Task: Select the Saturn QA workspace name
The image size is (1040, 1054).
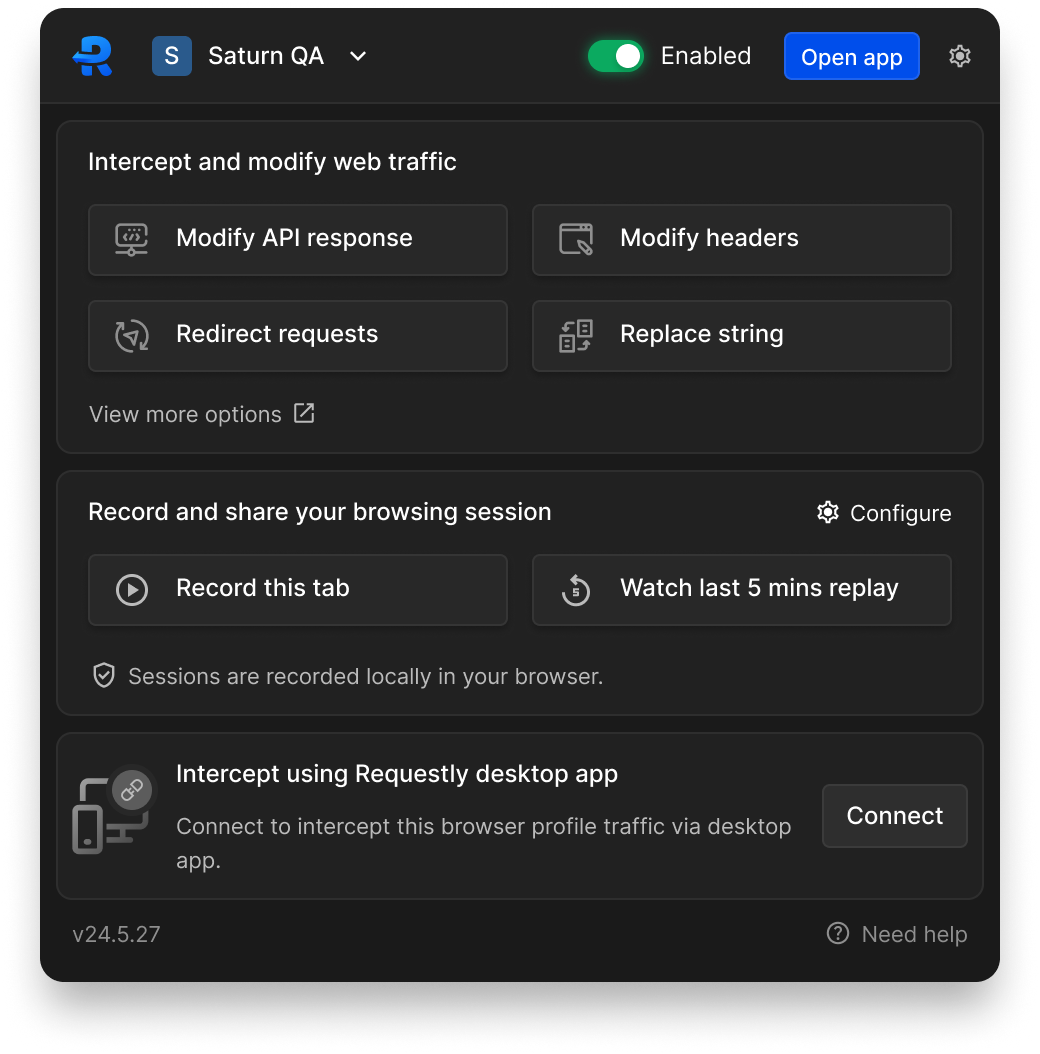Action: point(266,56)
